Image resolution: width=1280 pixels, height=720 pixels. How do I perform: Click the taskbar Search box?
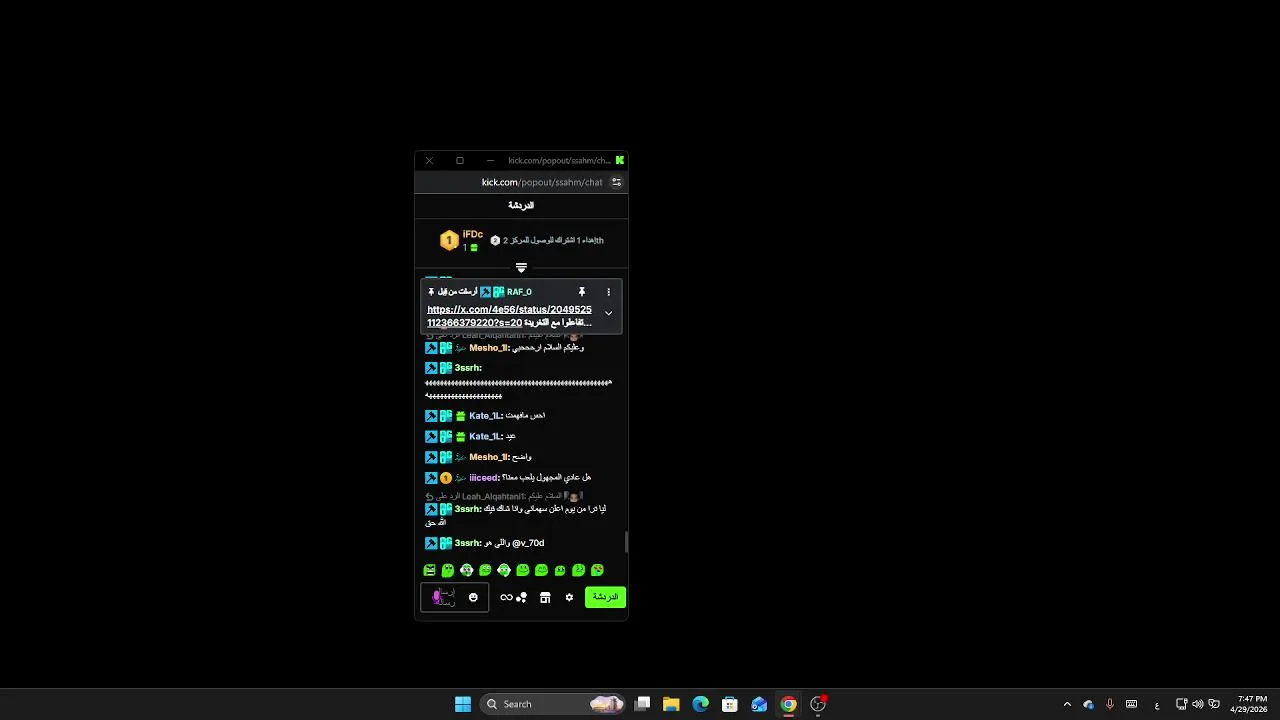tap(552, 704)
